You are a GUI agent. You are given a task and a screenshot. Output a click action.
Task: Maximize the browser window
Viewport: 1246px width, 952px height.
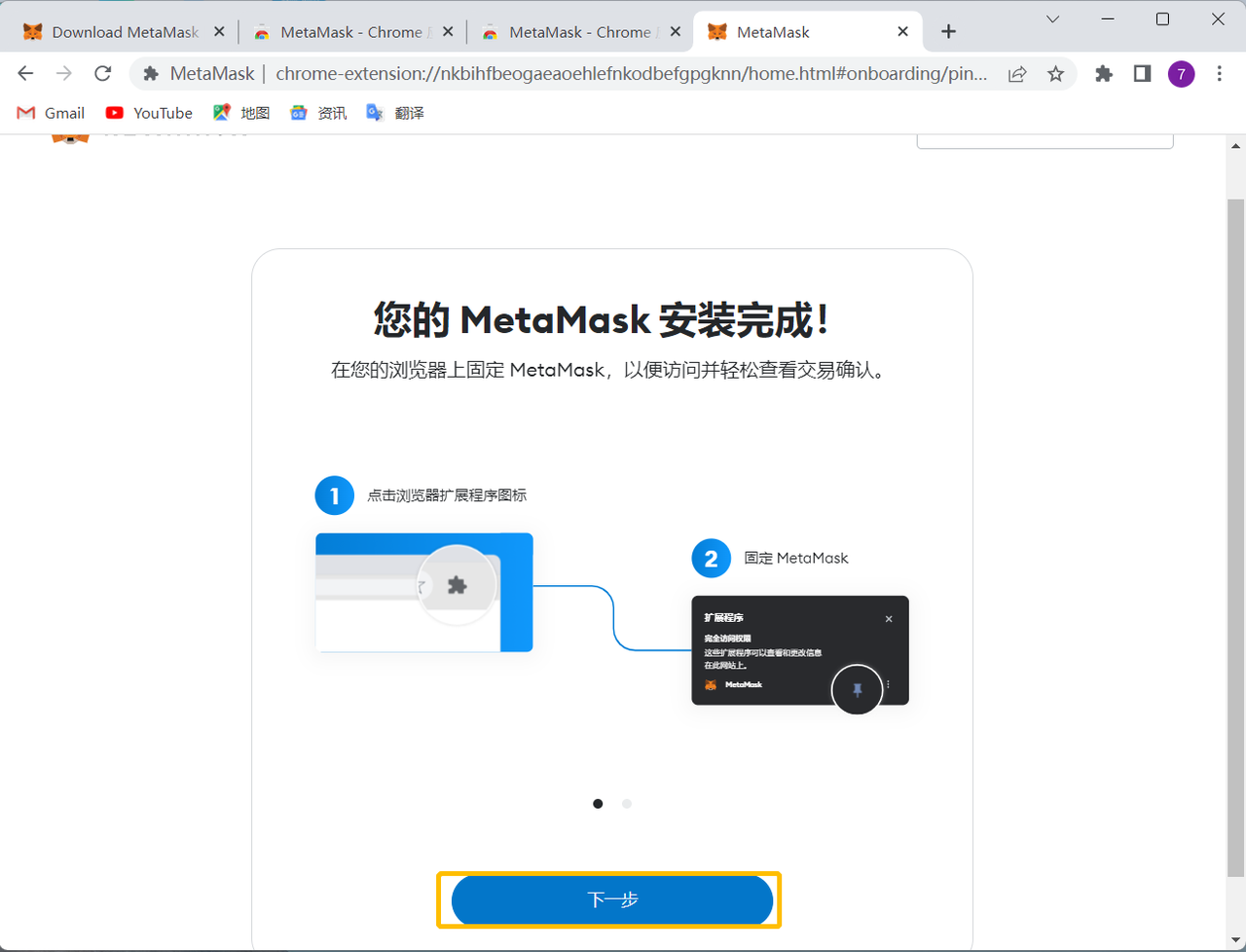pos(1162,18)
